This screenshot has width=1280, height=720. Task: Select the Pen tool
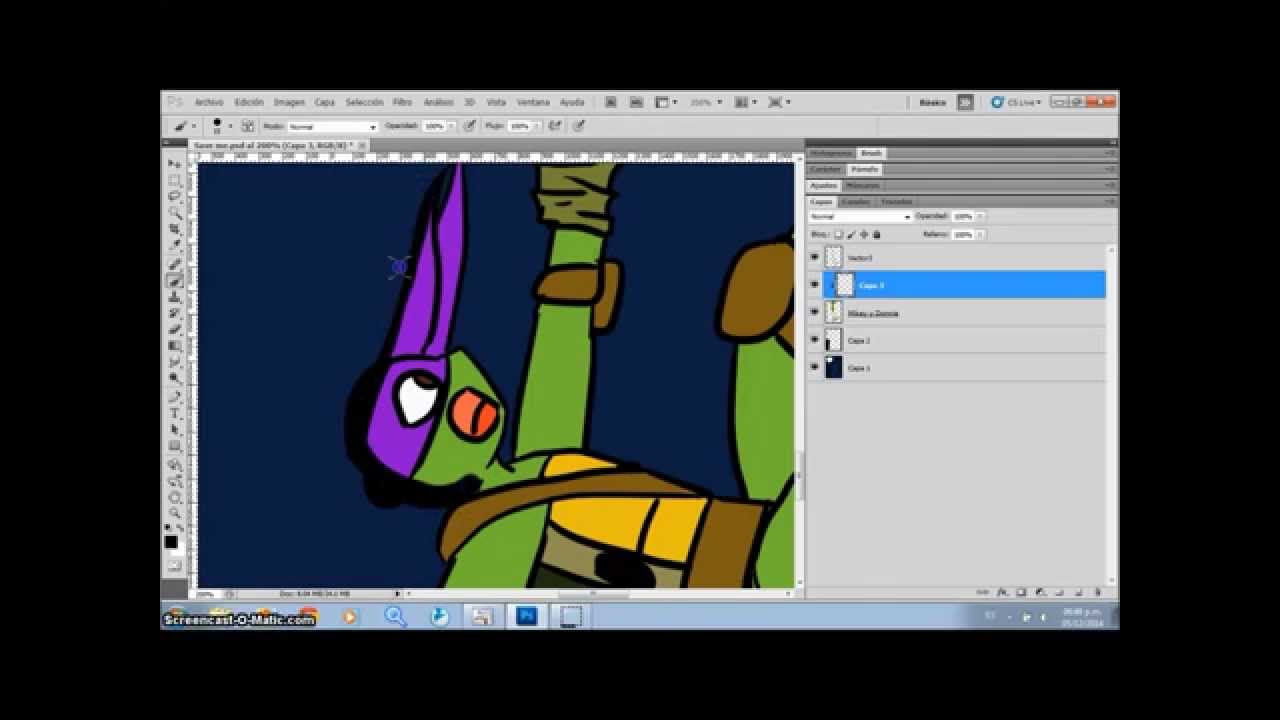[175, 397]
